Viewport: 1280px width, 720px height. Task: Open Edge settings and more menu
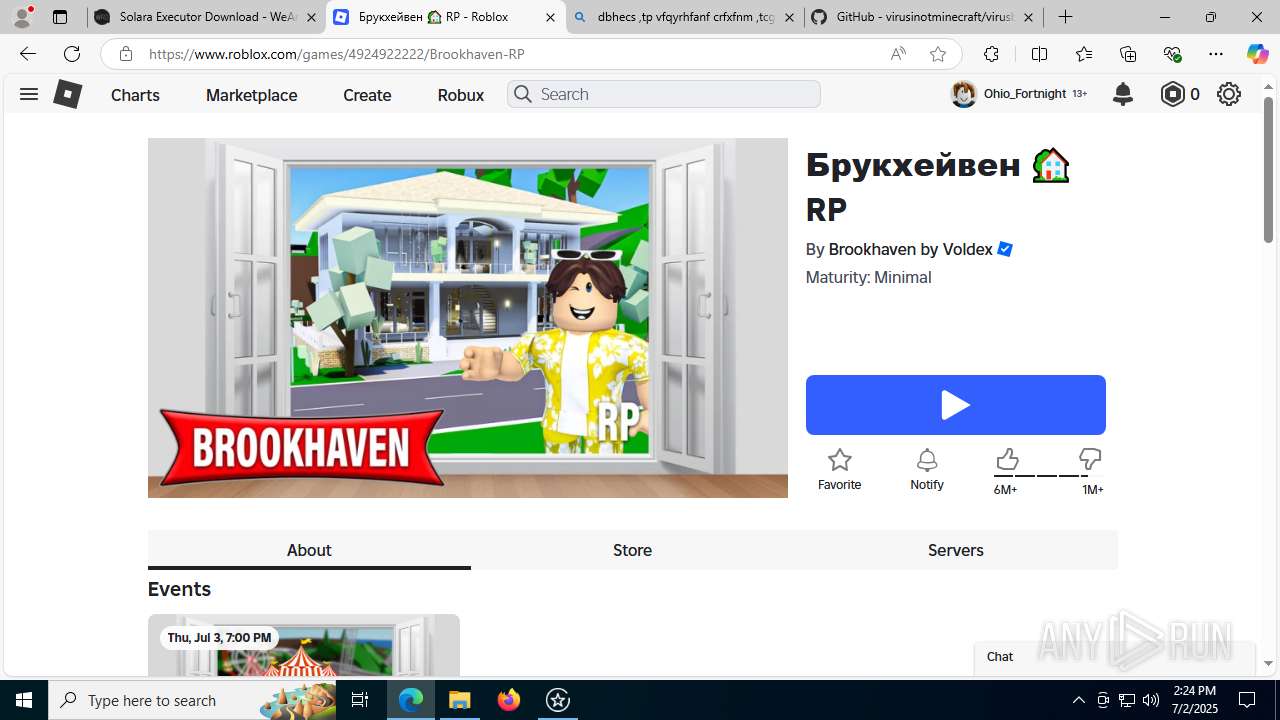(1215, 54)
